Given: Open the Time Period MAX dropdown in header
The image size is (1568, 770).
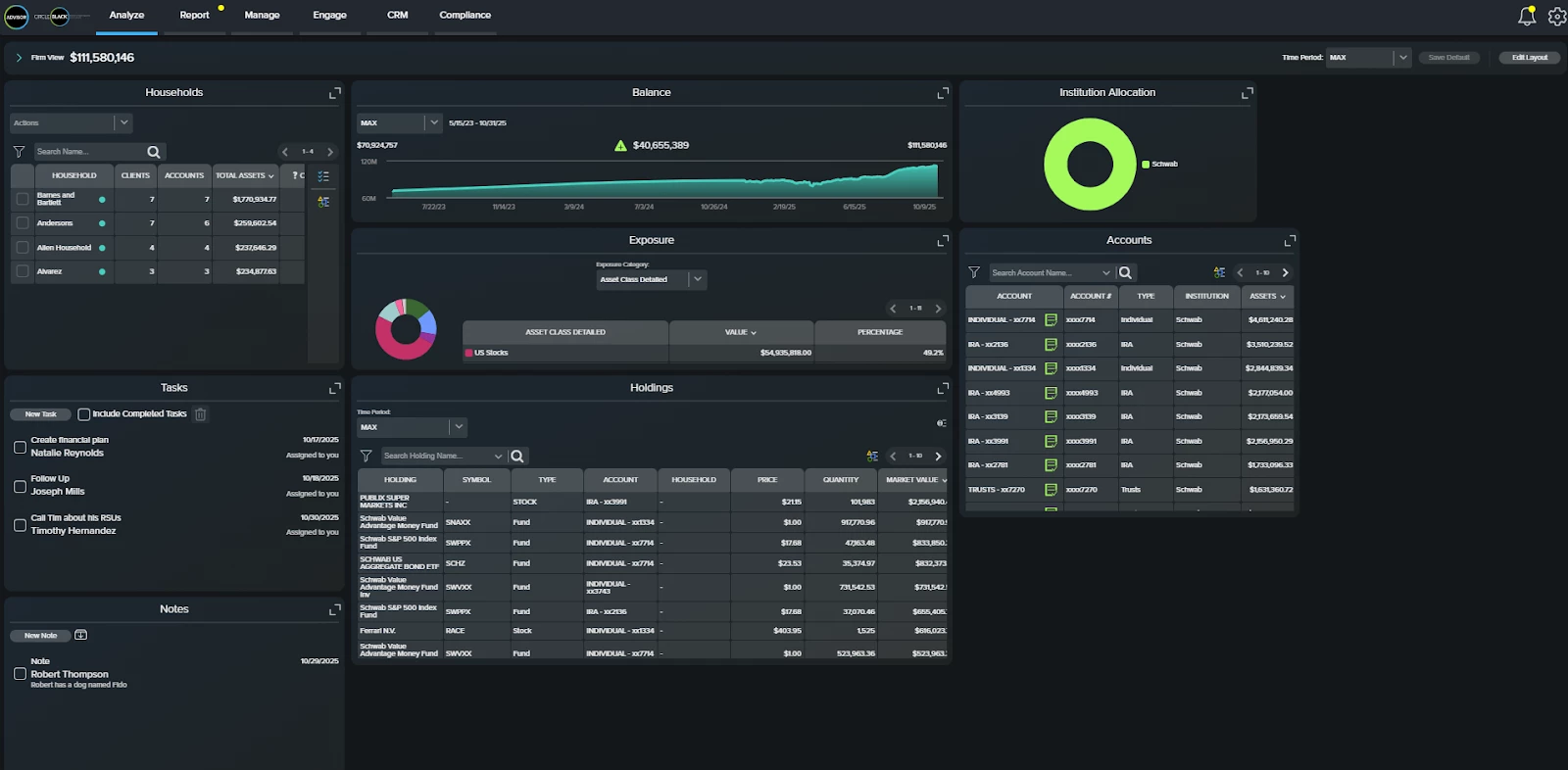Looking at the screenshot, I should (1369, 58).
